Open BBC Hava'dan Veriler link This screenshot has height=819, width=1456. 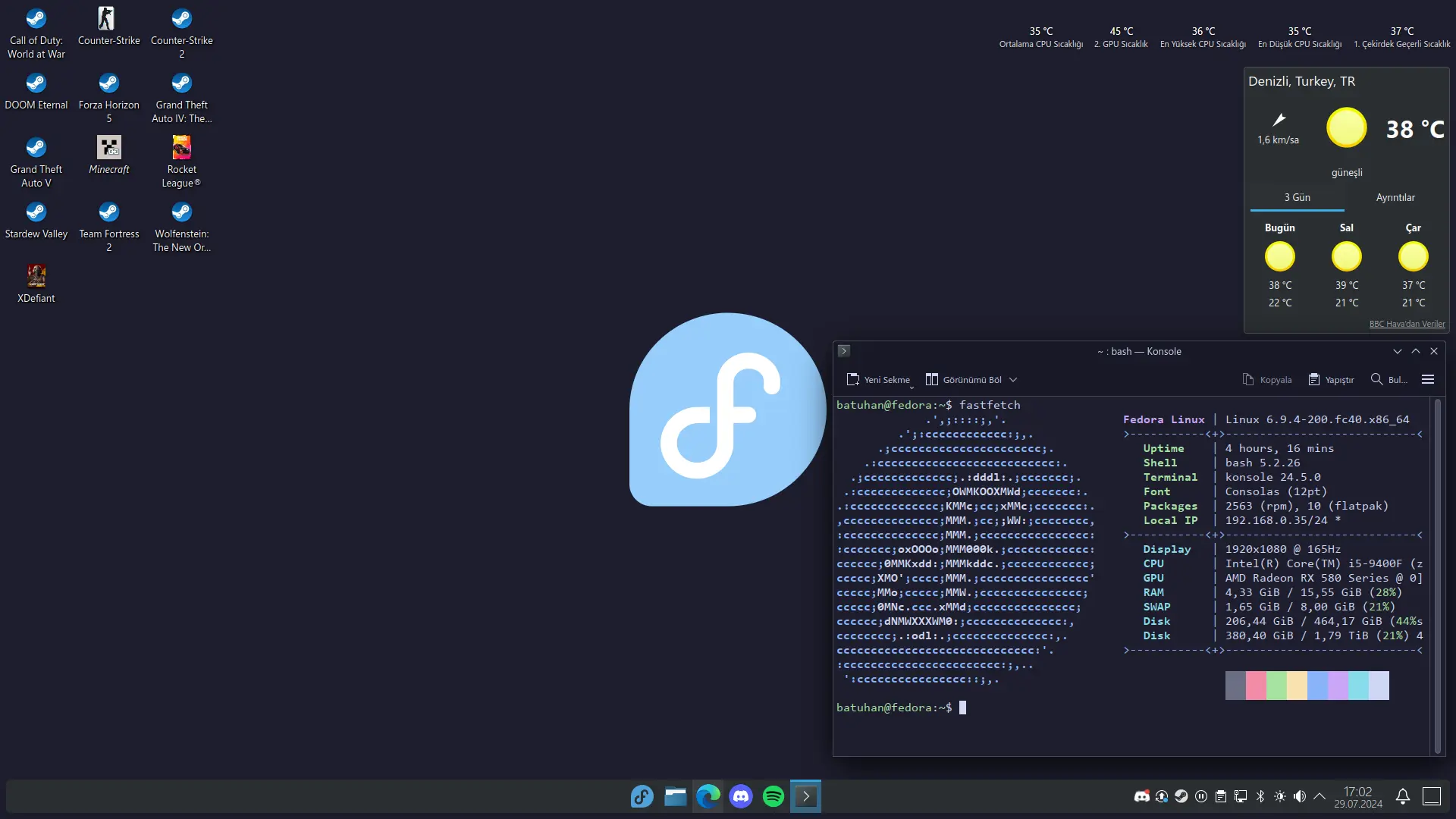point(1407,325)
